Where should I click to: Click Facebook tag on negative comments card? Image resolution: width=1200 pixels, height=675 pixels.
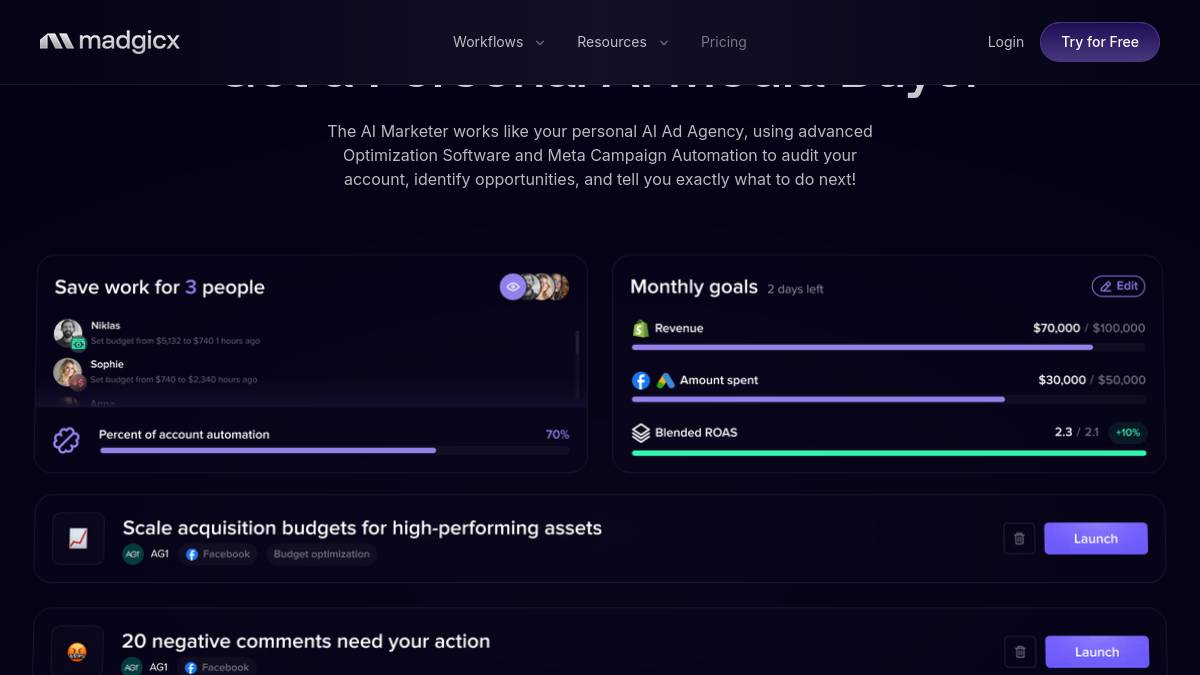click(x=217, y=667)
